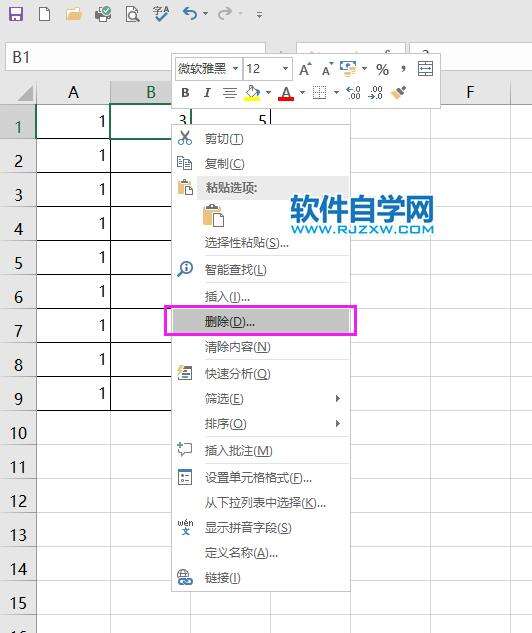This screenshot has height=633, width=532.
Task: Apply percent style format
Action: pos(382,69)
